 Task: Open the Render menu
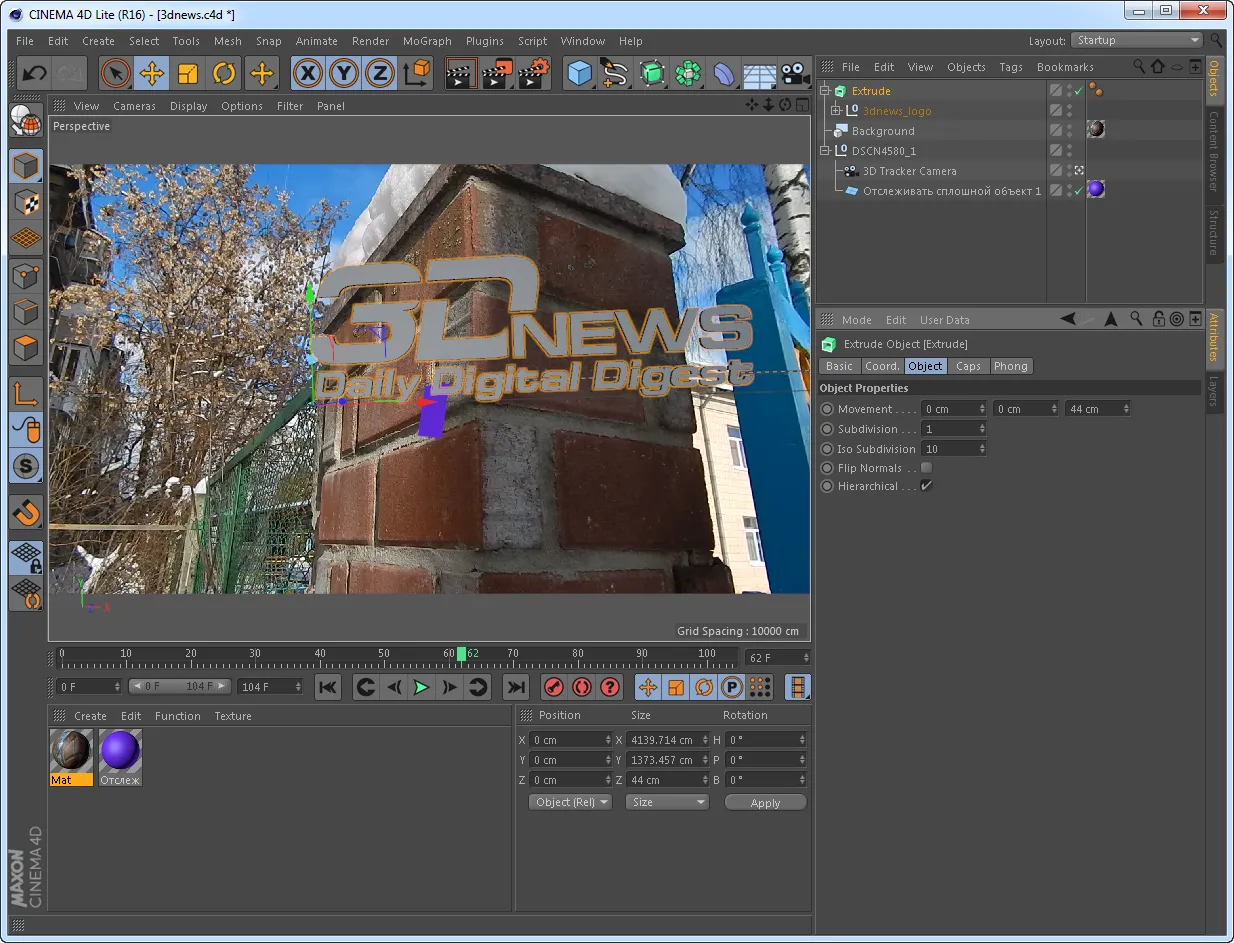(x=370, y=41)
